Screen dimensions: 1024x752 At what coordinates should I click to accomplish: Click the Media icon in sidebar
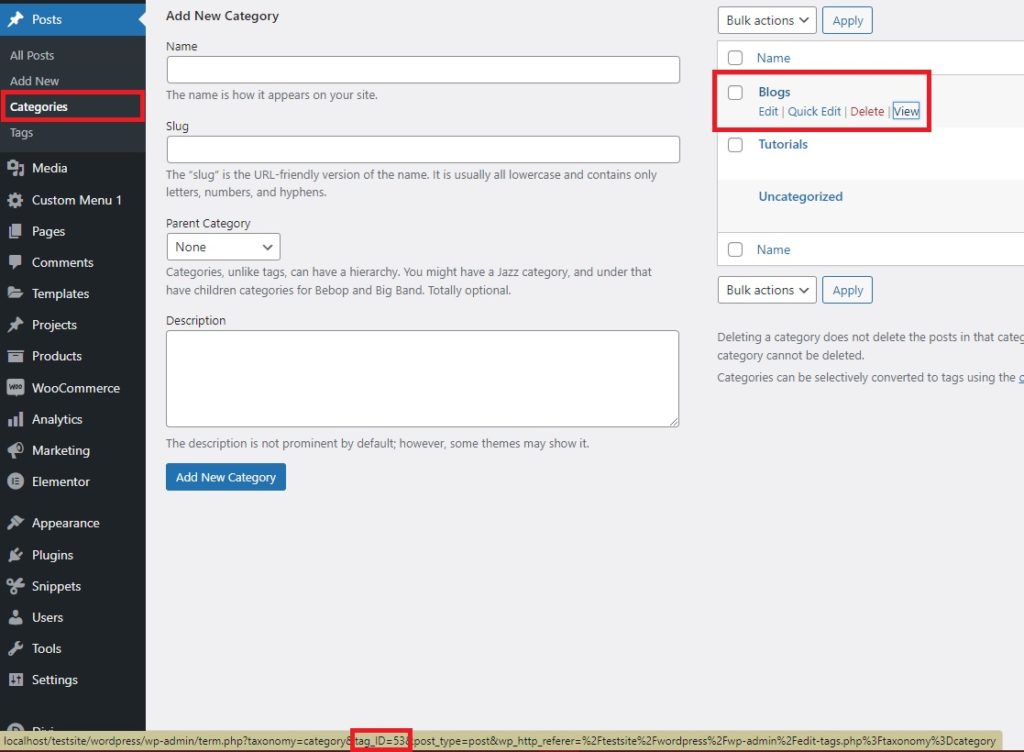pyautogui.click(x=16, y=168)
